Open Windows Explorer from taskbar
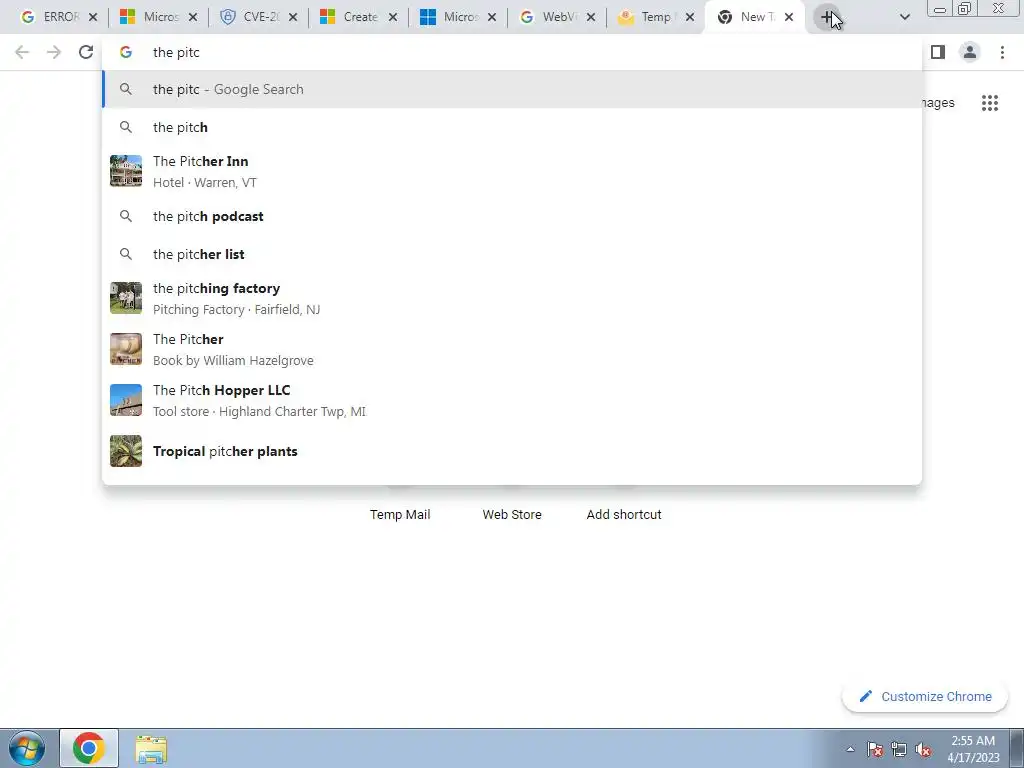 click(x=152, y=749)
